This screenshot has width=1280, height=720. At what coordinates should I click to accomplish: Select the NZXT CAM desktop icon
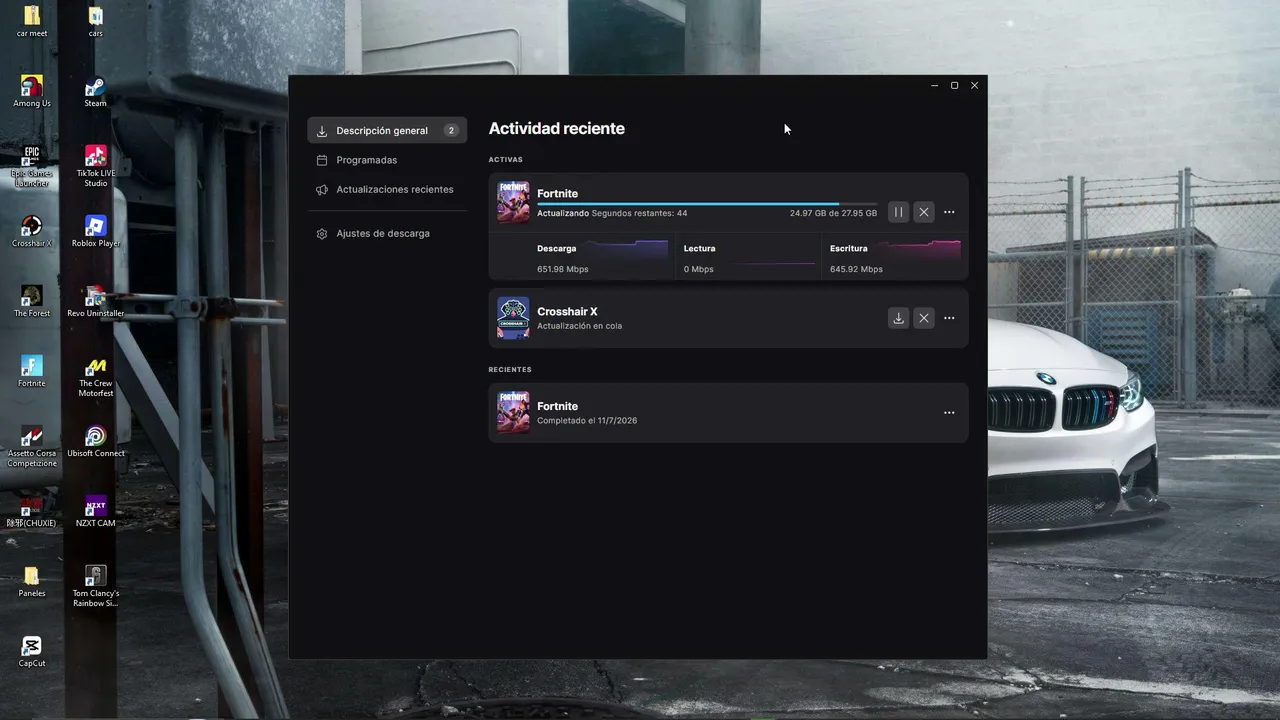point(95,512)
